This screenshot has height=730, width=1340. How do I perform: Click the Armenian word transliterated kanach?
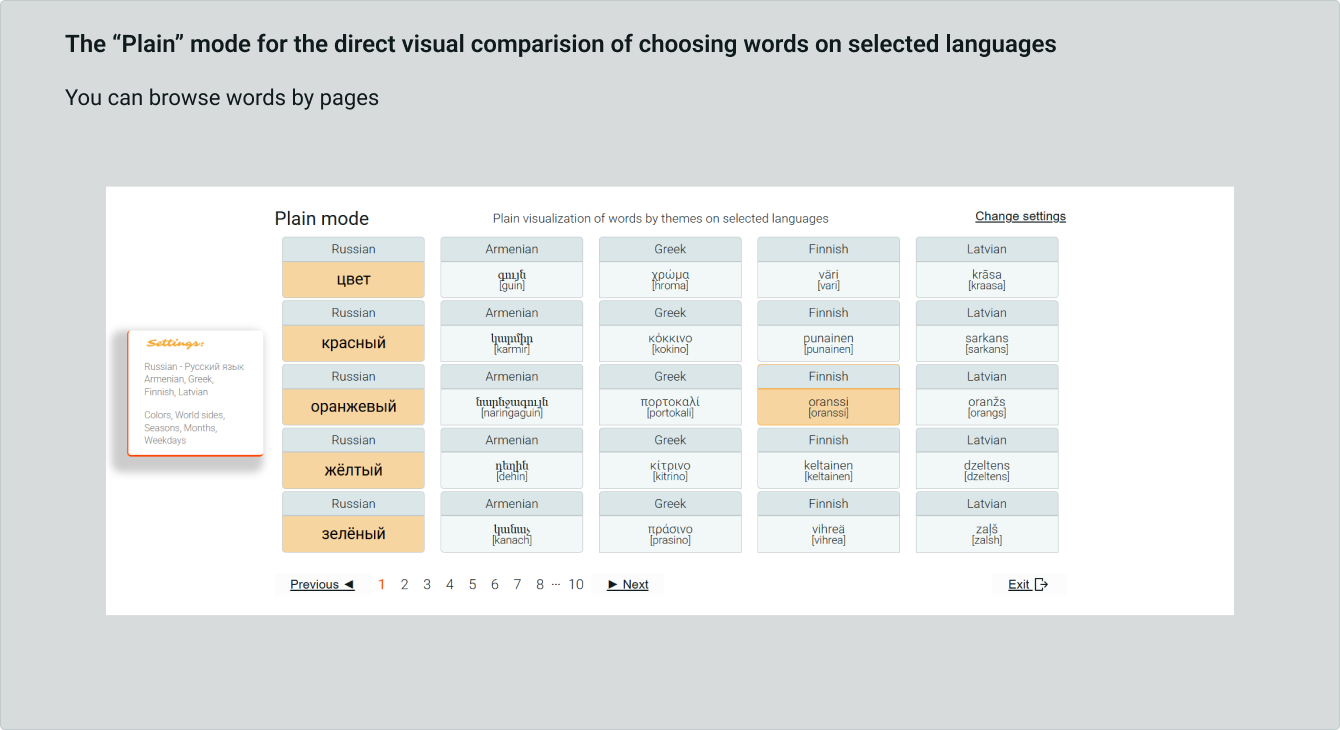coord(512,534)
